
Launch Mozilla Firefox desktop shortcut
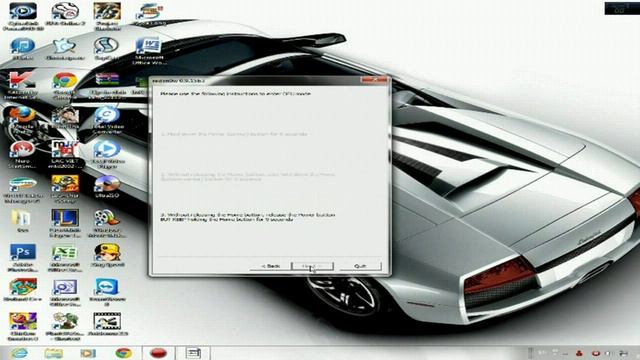pyautogui.click(x=22, y=120)
